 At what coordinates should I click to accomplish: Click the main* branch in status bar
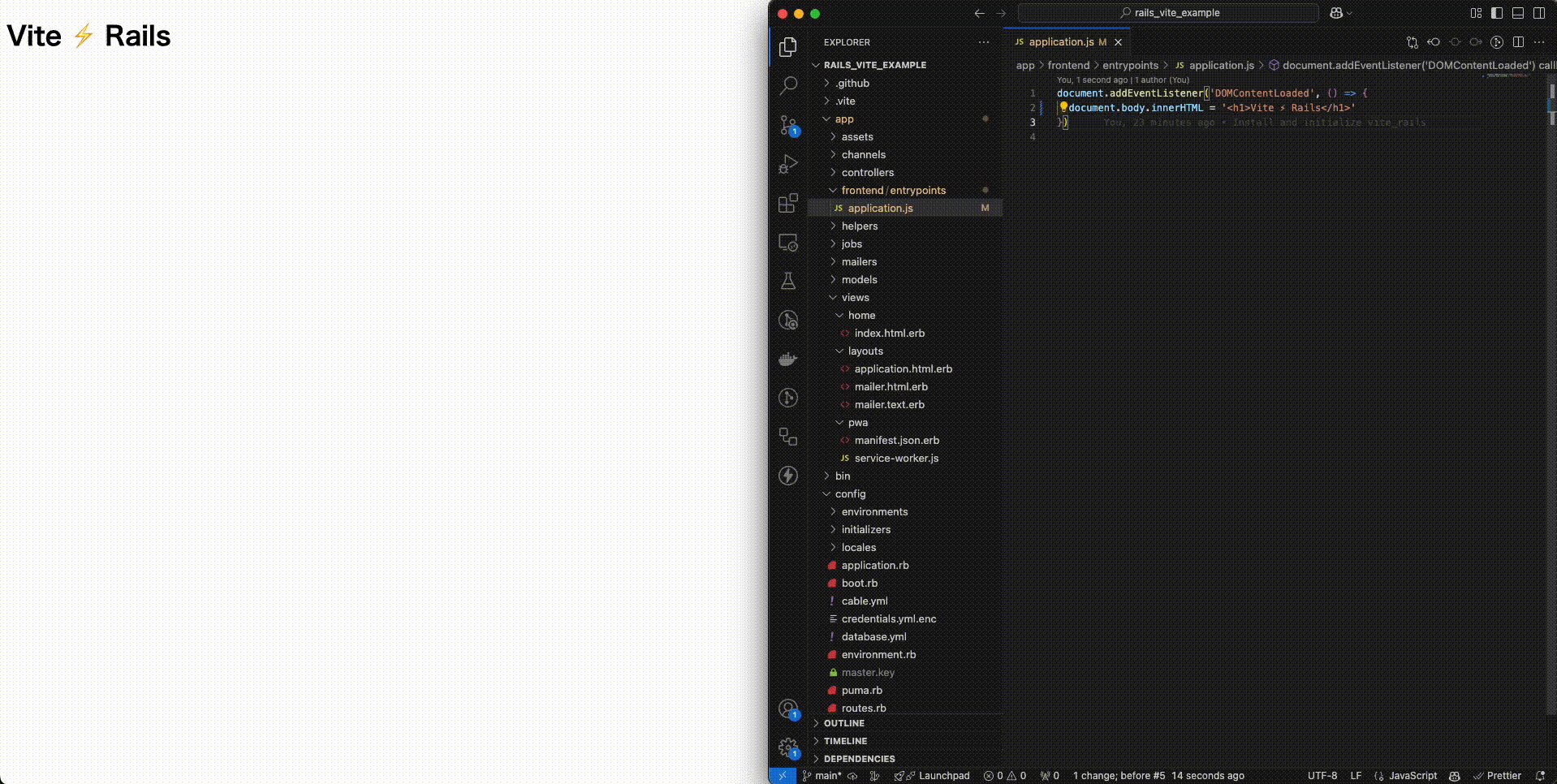(x=822, y=776)
